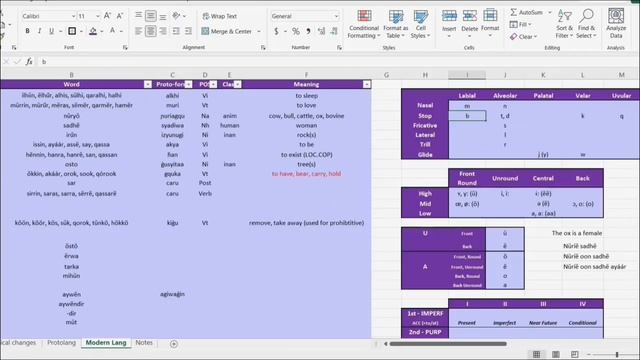
Task: Open POS column filter dropdown
Action: pyautogui.click(x=213, y=84)
